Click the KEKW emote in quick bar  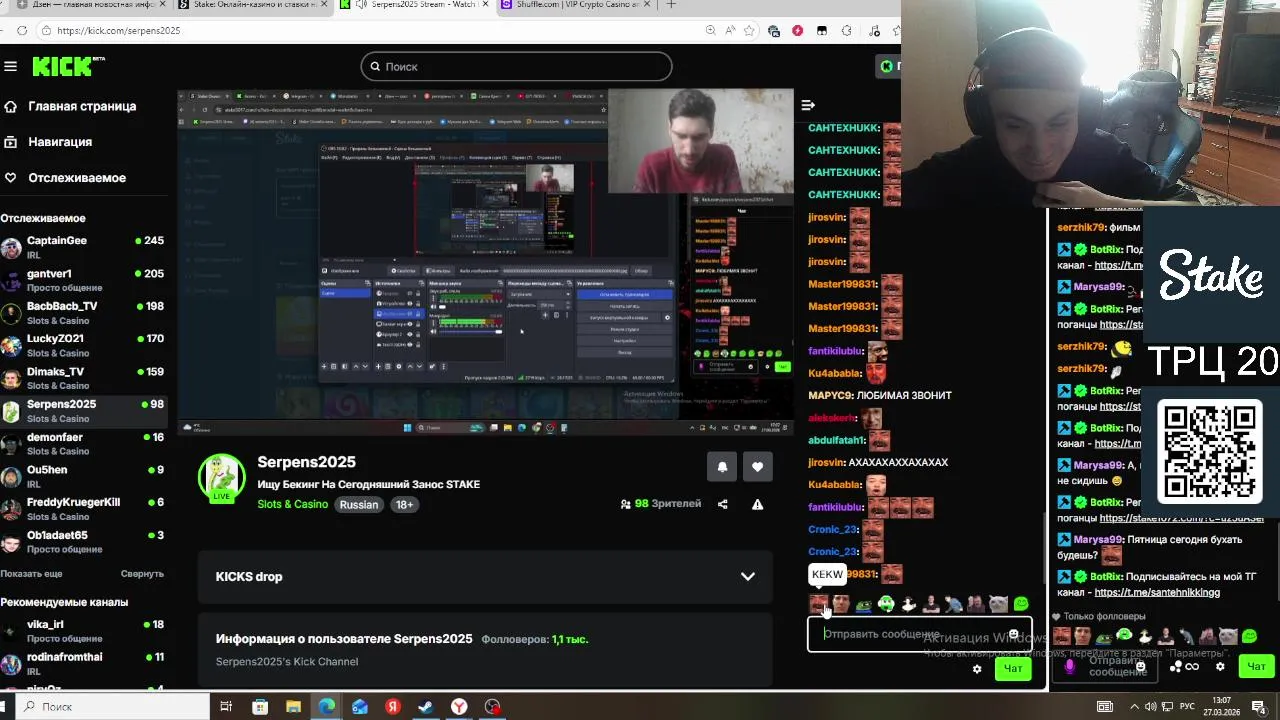tap(818, 604)
